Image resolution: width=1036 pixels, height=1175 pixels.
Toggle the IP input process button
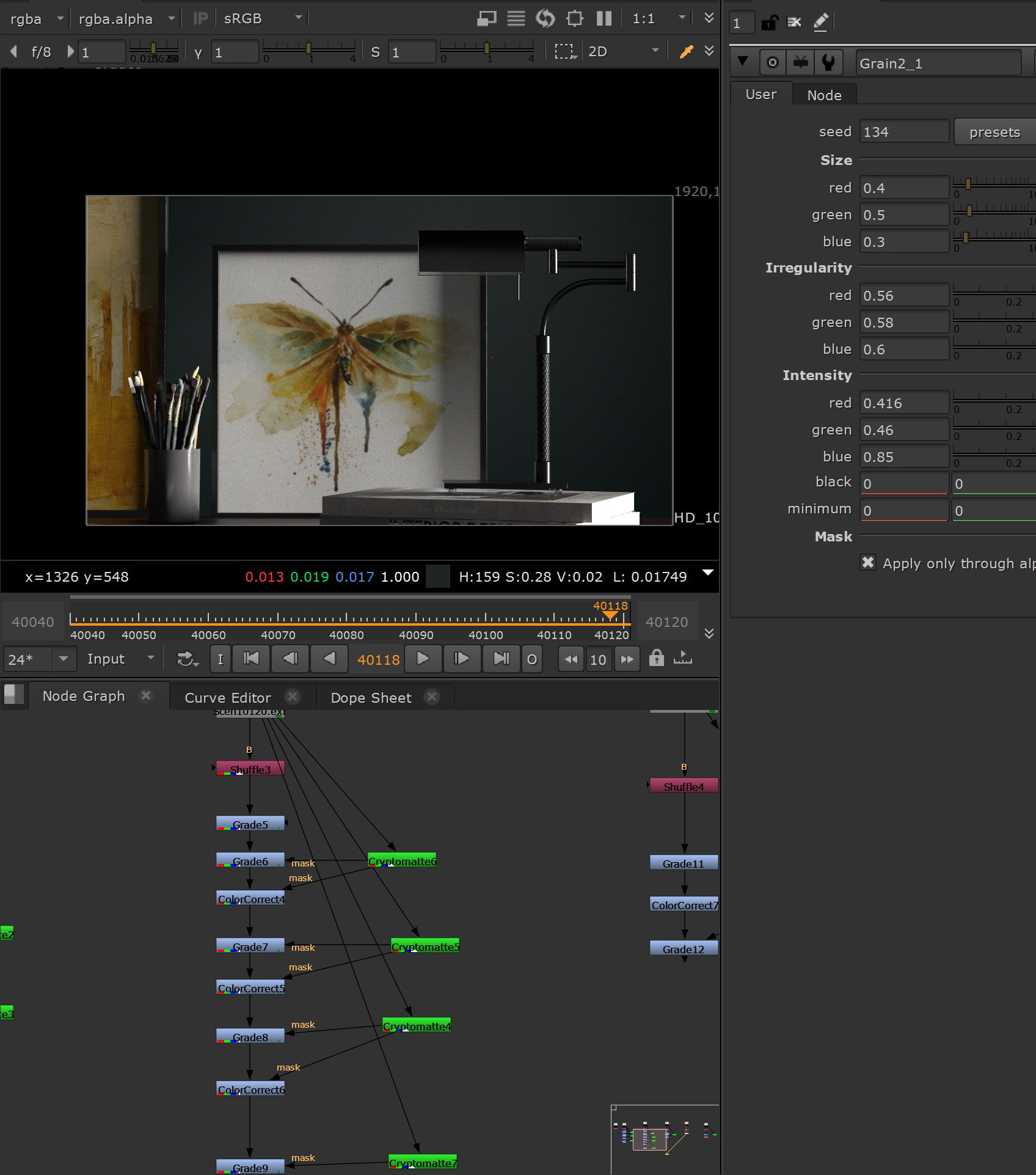[x=200, y=18]
